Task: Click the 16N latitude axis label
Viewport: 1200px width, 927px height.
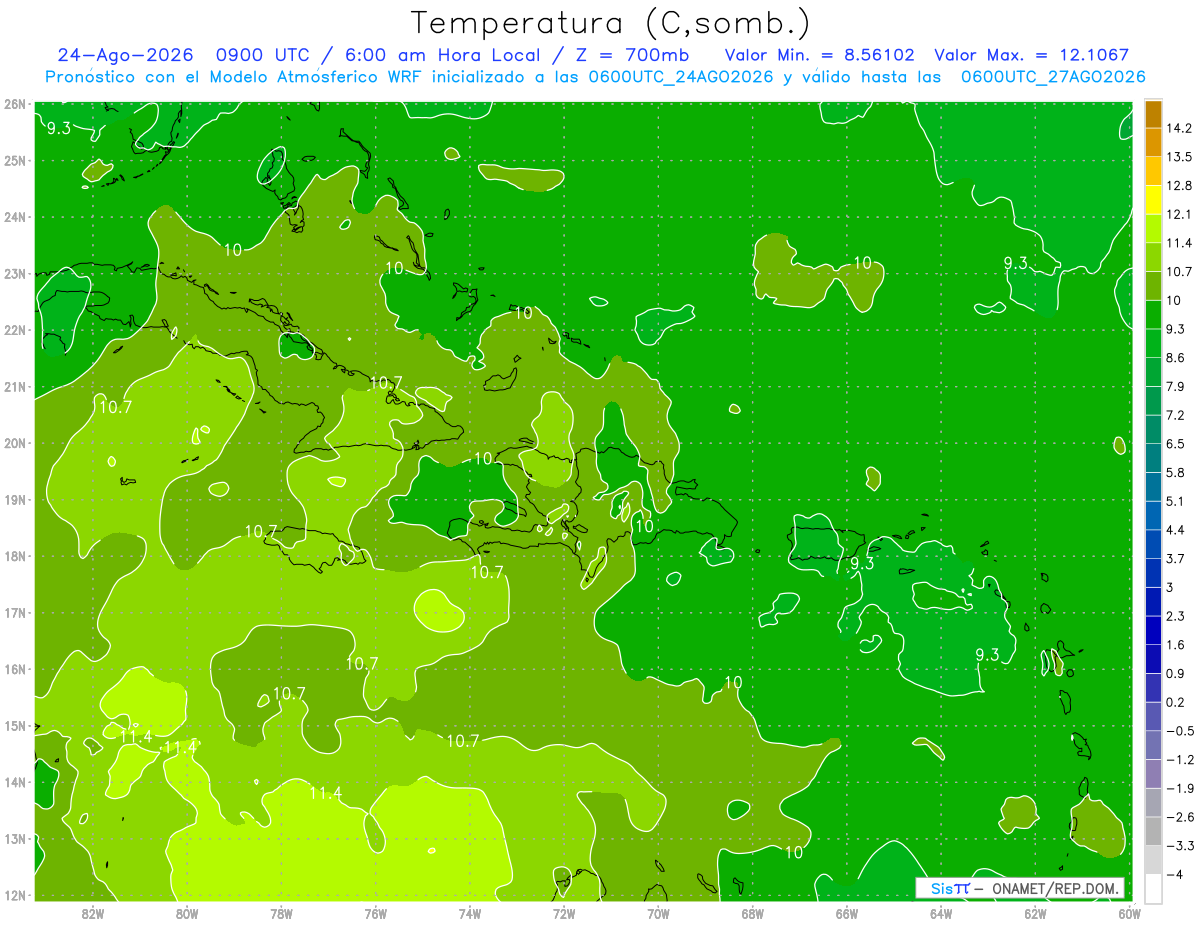Action: (14, 669)
